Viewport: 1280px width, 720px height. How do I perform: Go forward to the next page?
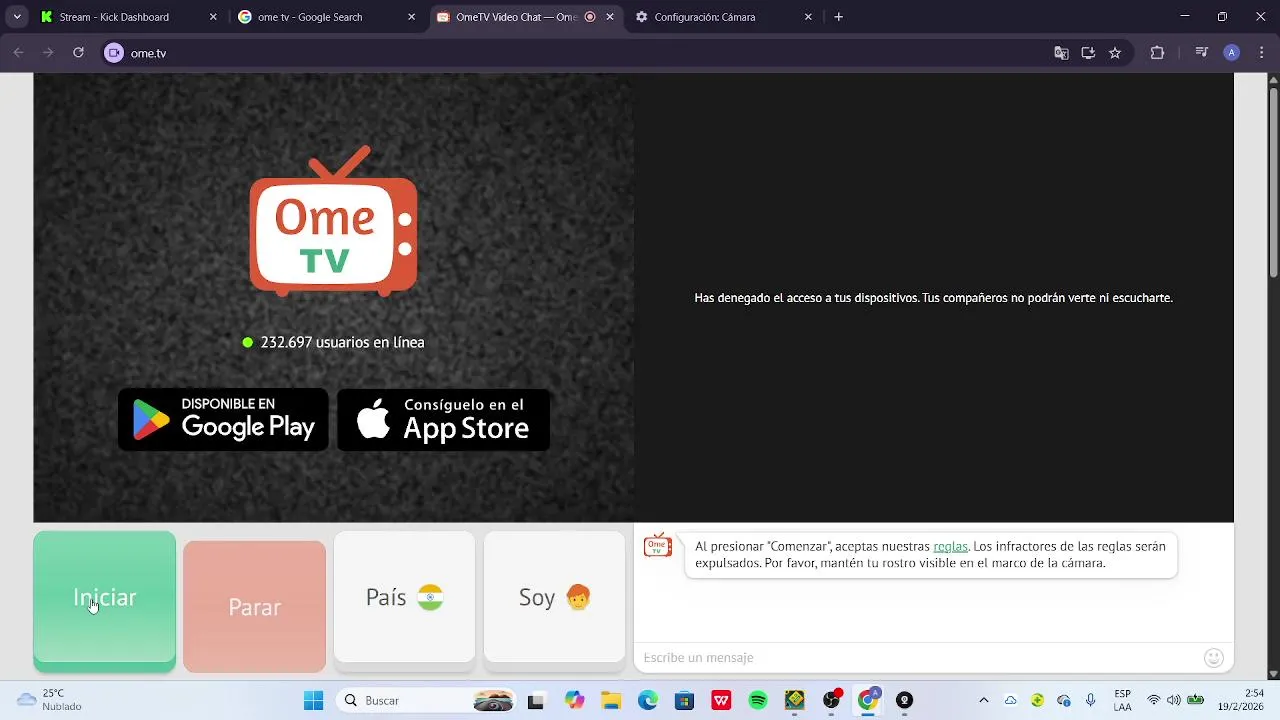coord(48,53)
